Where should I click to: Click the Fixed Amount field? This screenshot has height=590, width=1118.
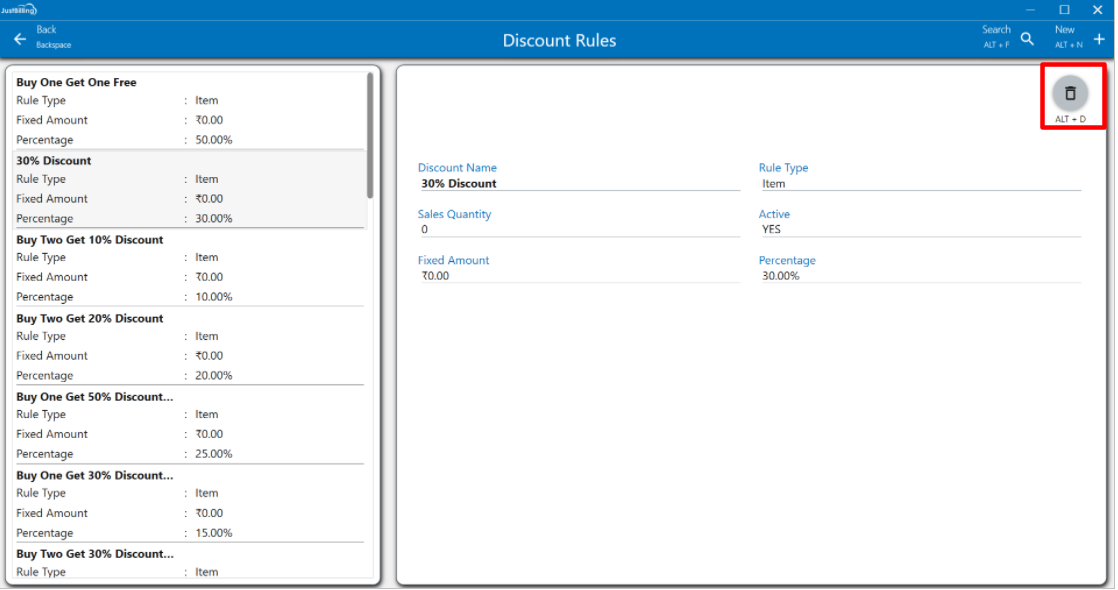click(x=578, y=276)
